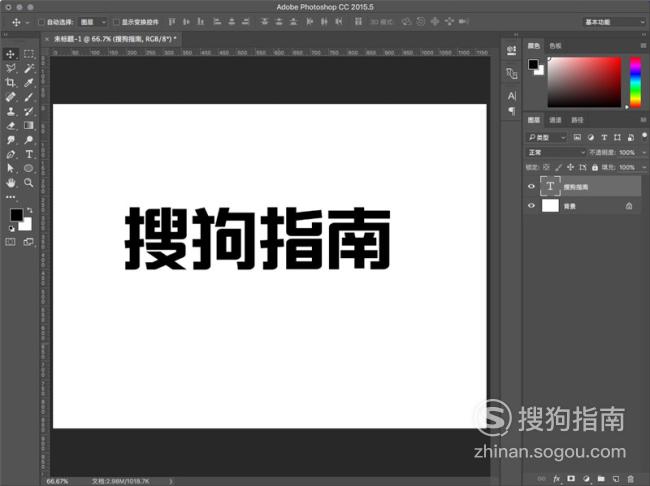Open the Character panel icon (A|)

512,96
